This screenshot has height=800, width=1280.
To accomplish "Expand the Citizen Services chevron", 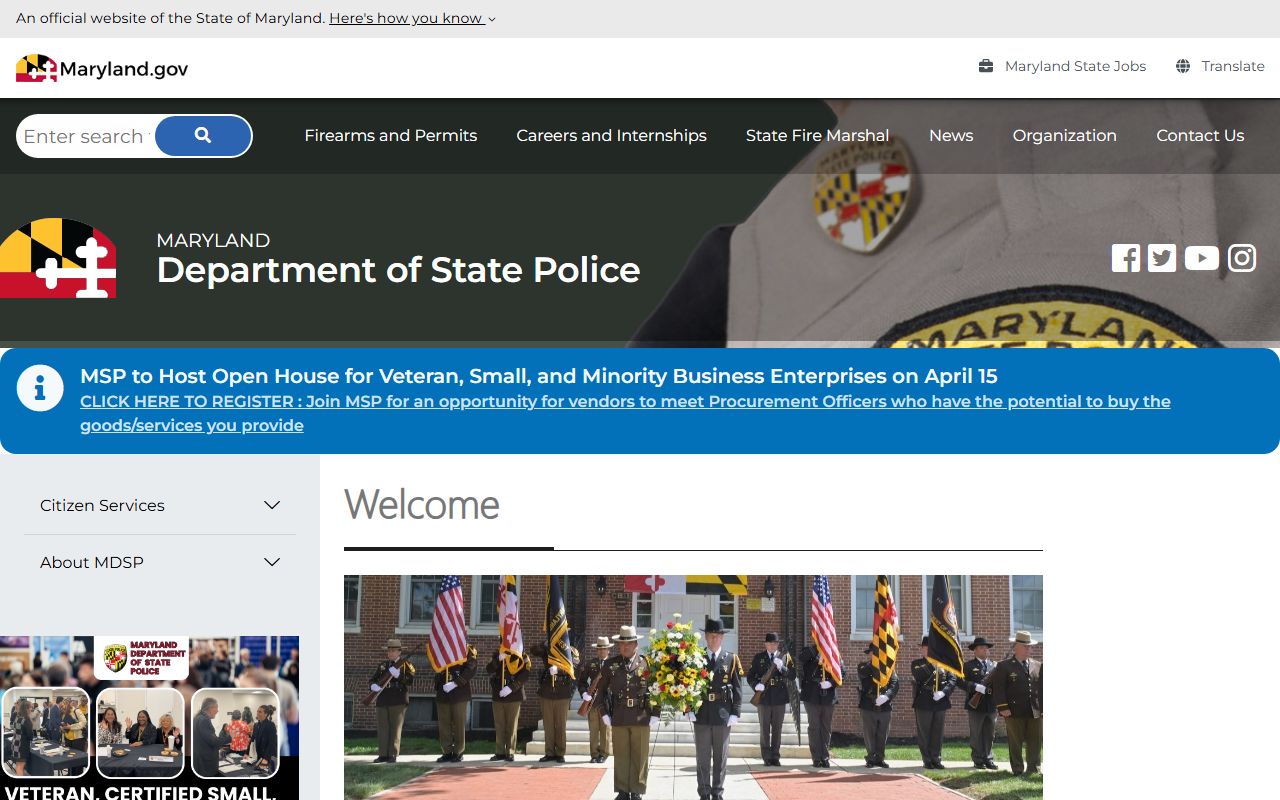I will click(x=272, y=505).
